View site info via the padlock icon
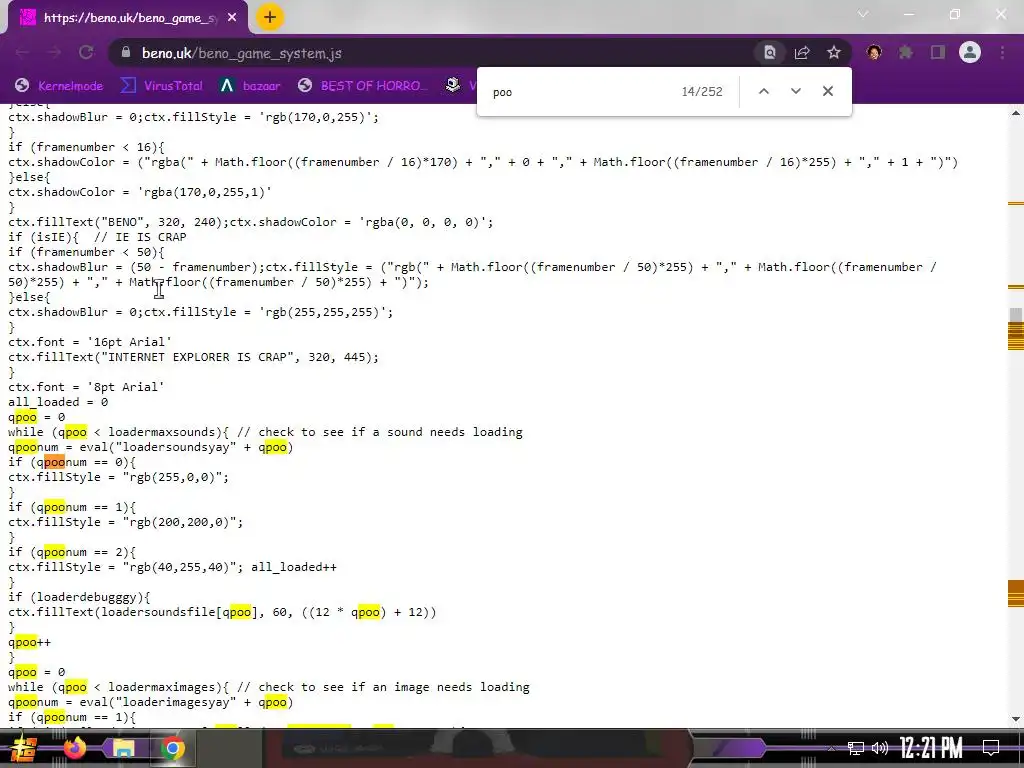Image resolution: width=1024 pixels, height=768 pixels. [127, 53]
